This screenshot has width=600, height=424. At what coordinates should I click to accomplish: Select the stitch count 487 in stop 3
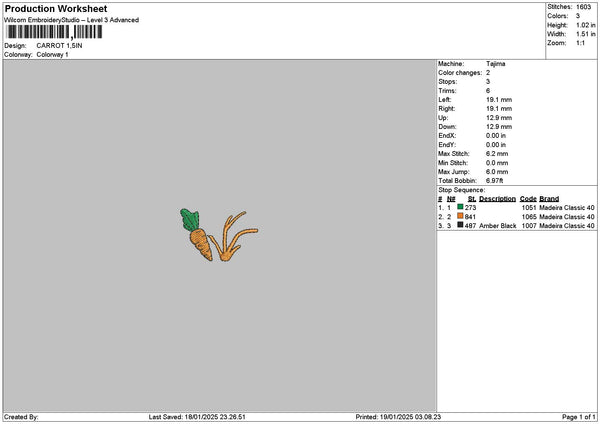tap(470, 226)
